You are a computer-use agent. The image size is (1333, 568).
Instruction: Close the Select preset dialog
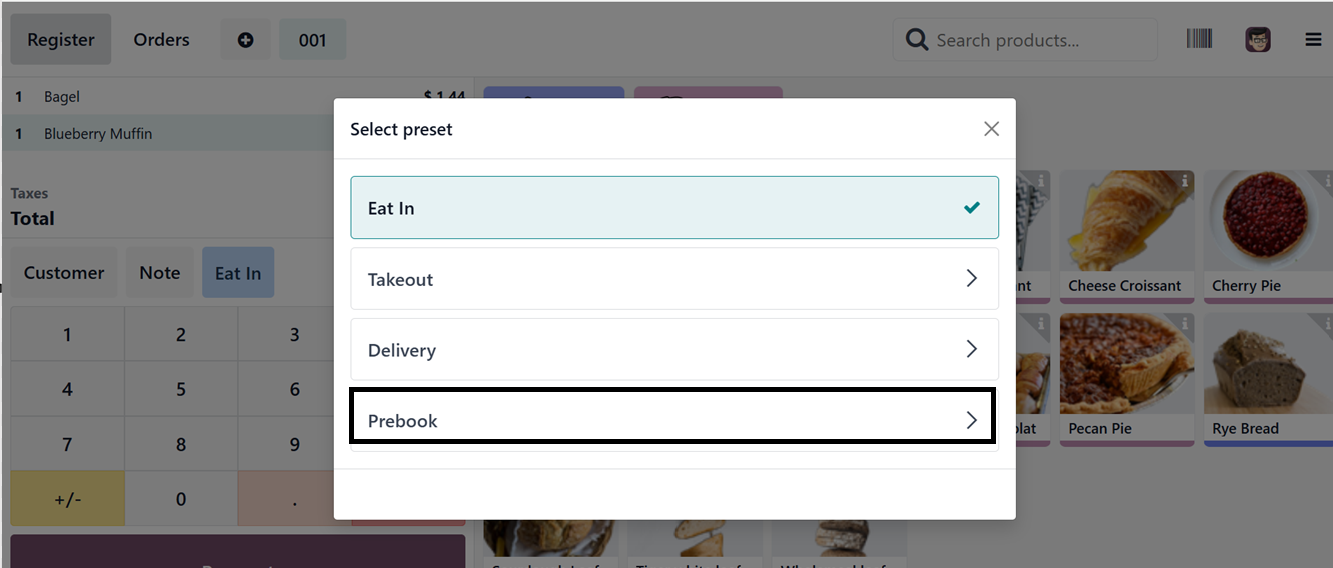tap(991, 129)
